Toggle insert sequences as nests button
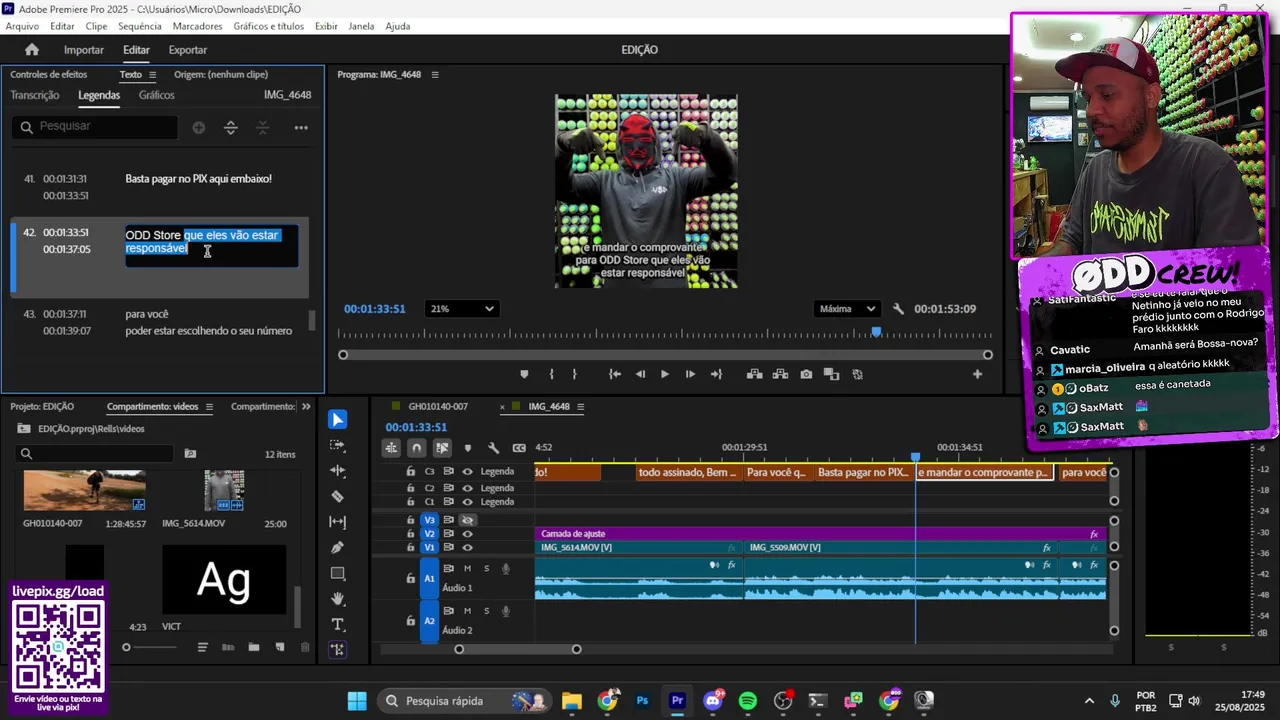 click(x=391, y=448)
